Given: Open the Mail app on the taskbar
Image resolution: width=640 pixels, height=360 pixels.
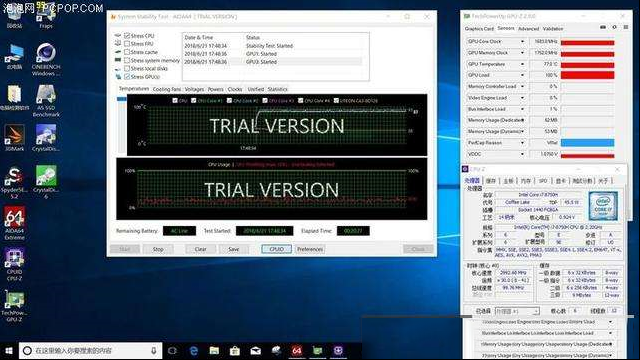Looking at the screenshot, I should tap(256, 351).
